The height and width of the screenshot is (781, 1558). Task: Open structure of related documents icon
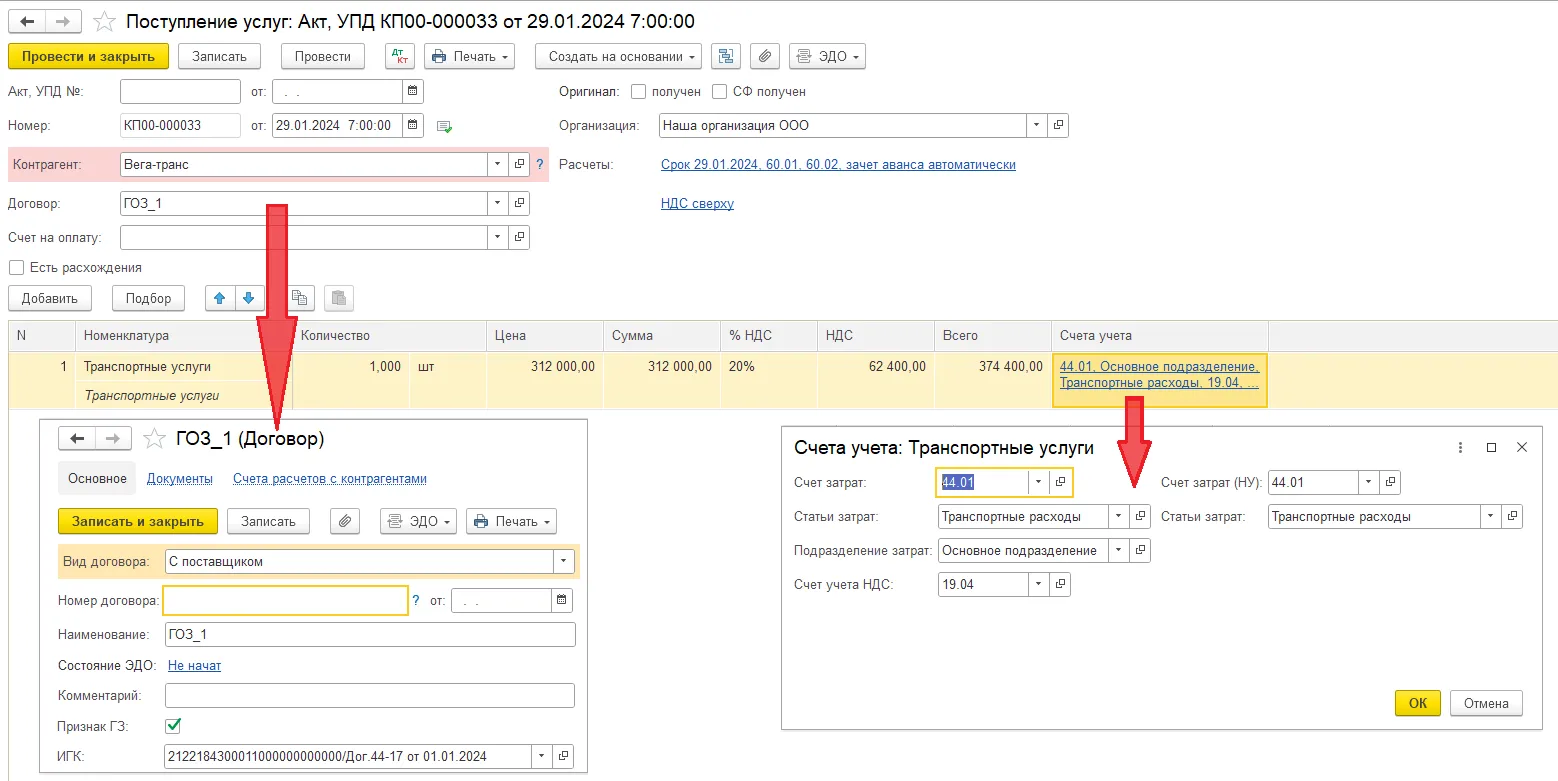[726, 57]
